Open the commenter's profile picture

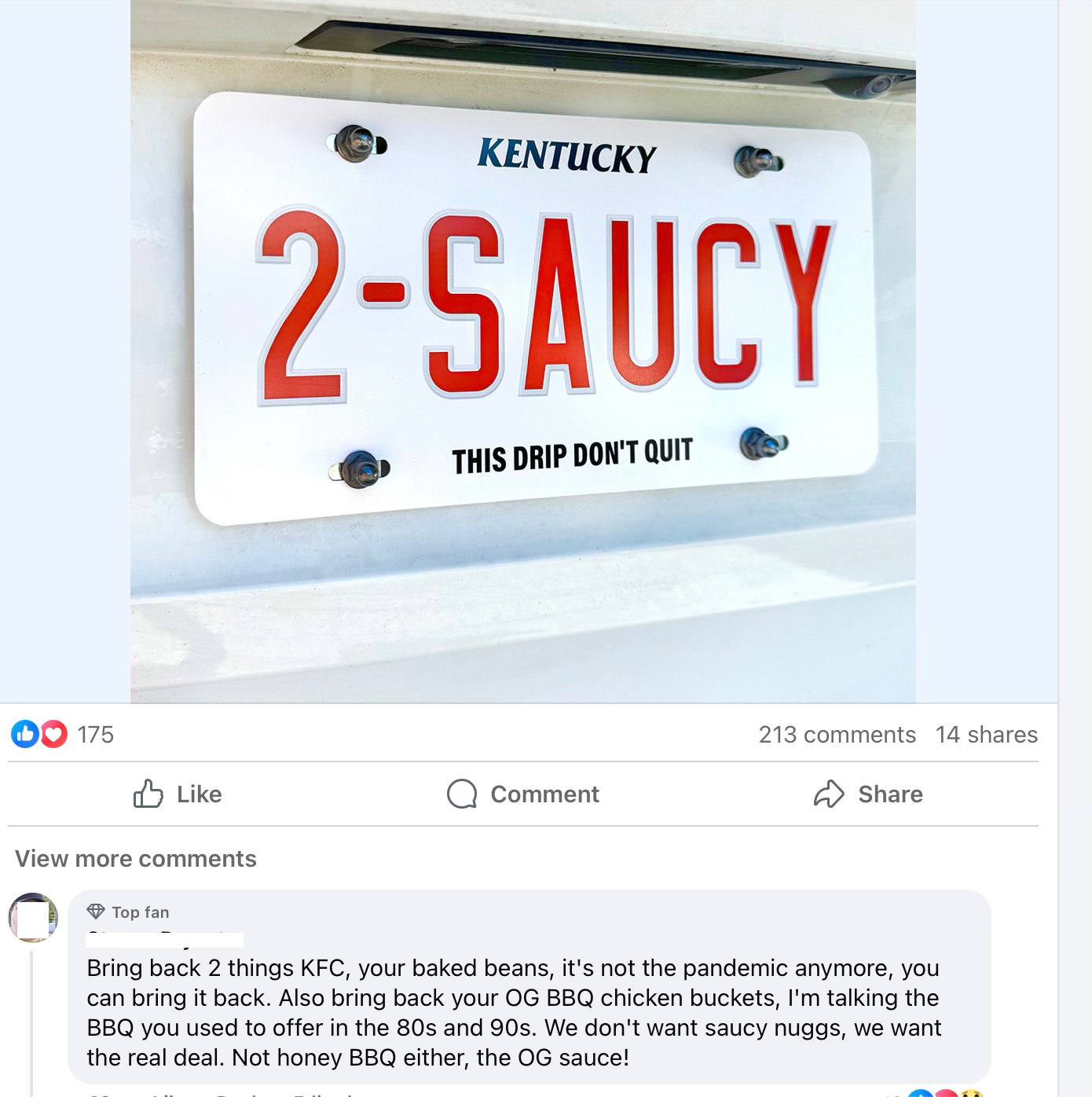[33, 917]
